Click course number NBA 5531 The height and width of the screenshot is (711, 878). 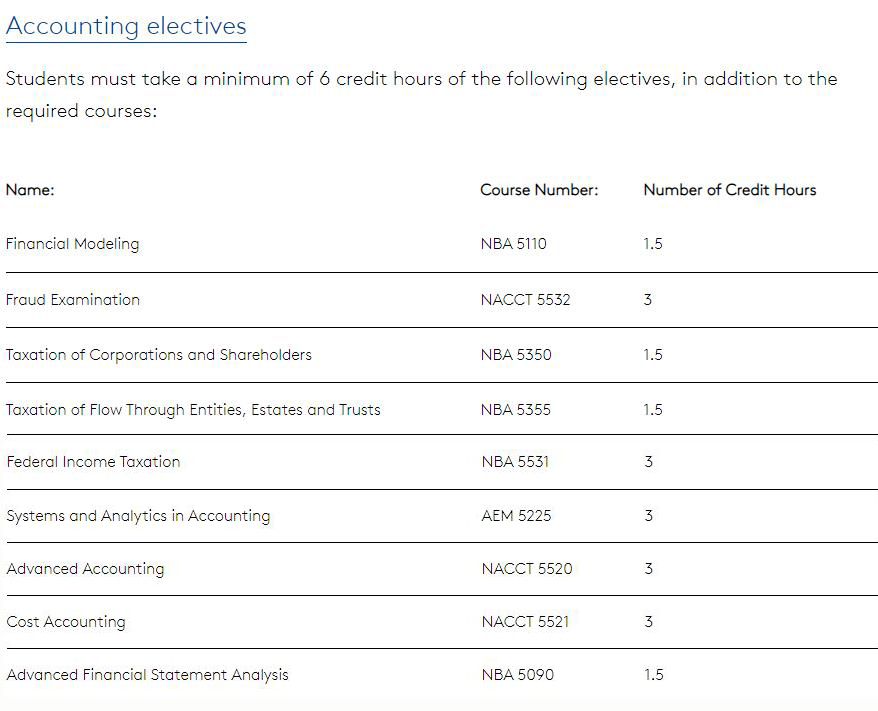[x=514, y=462]
